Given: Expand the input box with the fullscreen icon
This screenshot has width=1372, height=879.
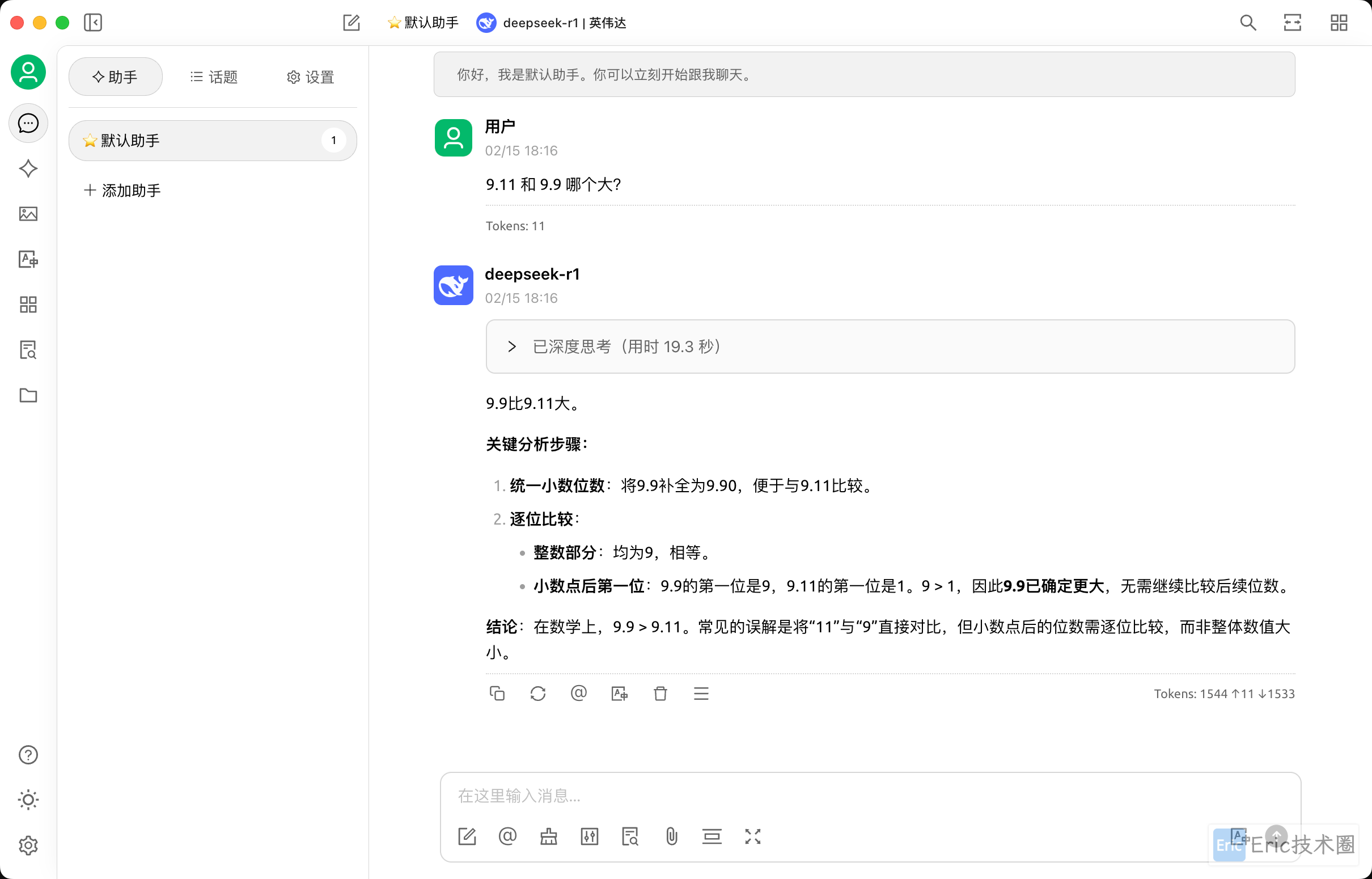Looking at the screenshot, I should 753,837.
